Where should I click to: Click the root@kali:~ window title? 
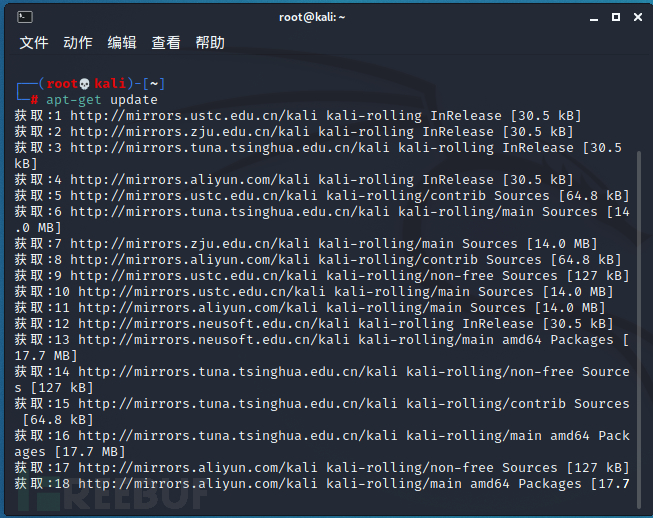tap(312, 17)
